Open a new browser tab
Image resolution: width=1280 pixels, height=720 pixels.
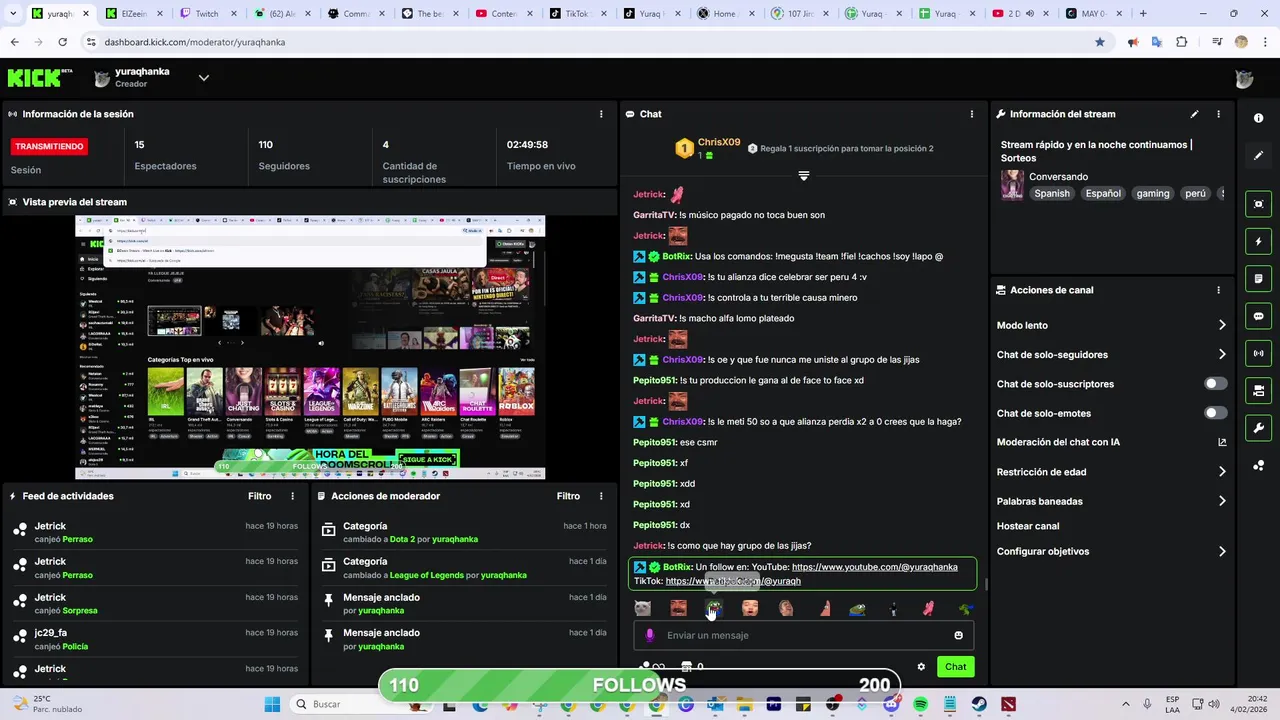(x=1143, y=14)
